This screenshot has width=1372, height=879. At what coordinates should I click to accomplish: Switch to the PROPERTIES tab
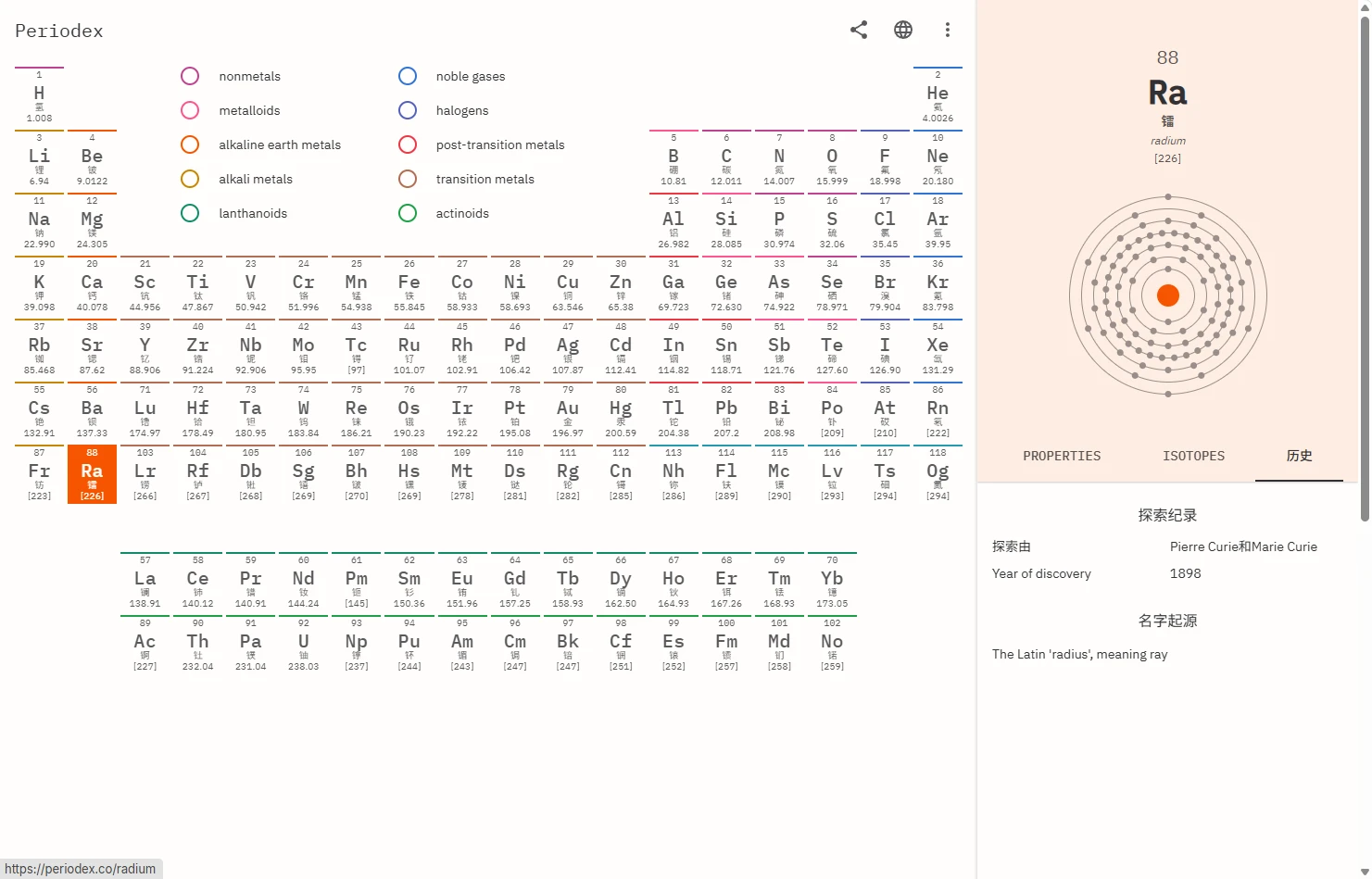[x=1062, y=456]
